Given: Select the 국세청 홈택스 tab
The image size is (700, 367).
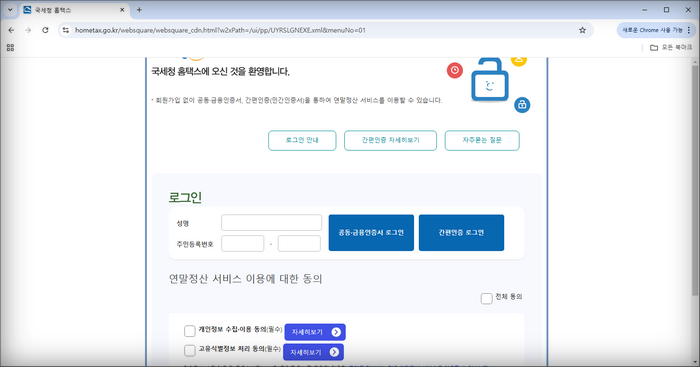Looking at the screenshot, I should coord(74,10).
